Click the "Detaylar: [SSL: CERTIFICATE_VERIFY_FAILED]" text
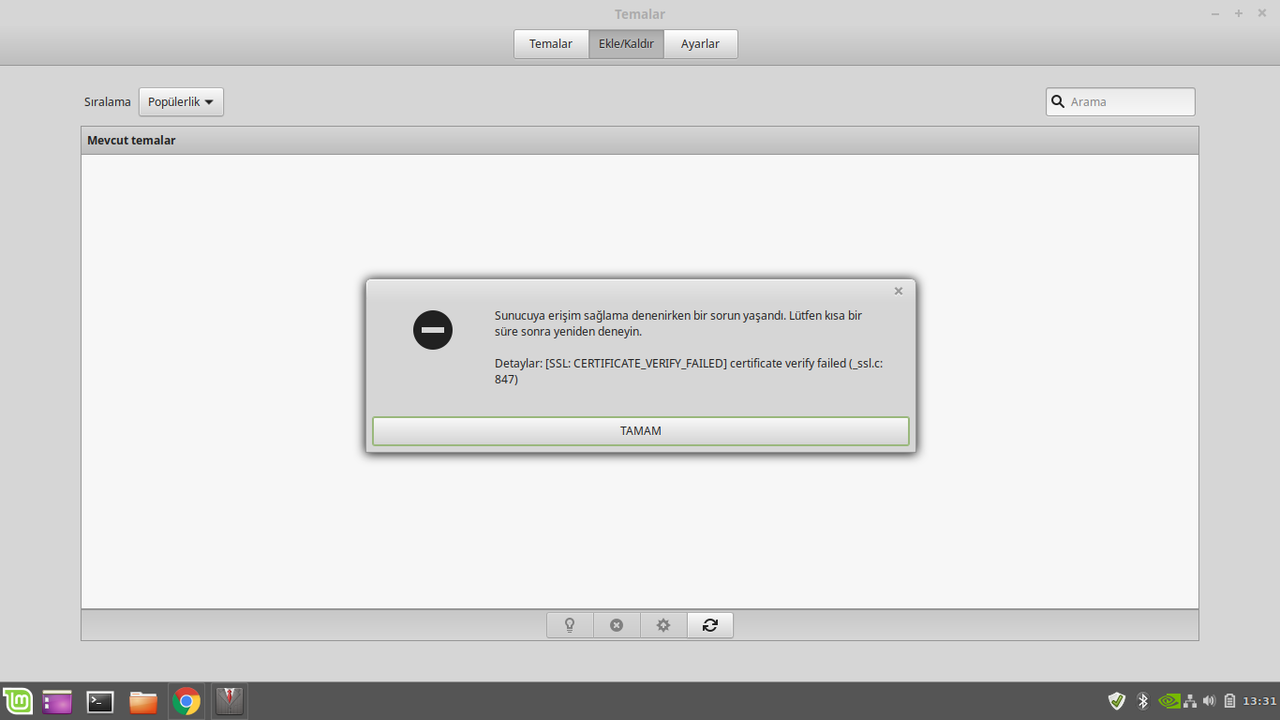 [x=689, y=371]
